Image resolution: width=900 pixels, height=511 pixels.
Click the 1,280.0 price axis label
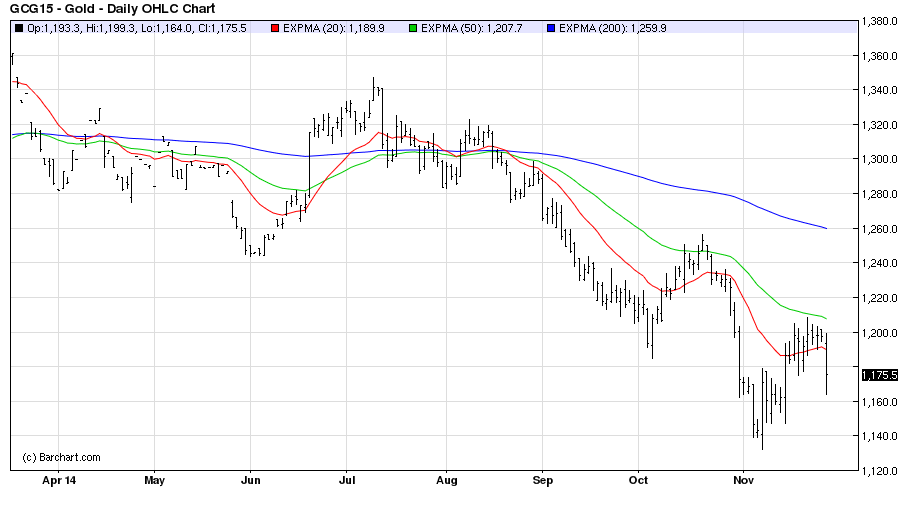pos(879,194)
